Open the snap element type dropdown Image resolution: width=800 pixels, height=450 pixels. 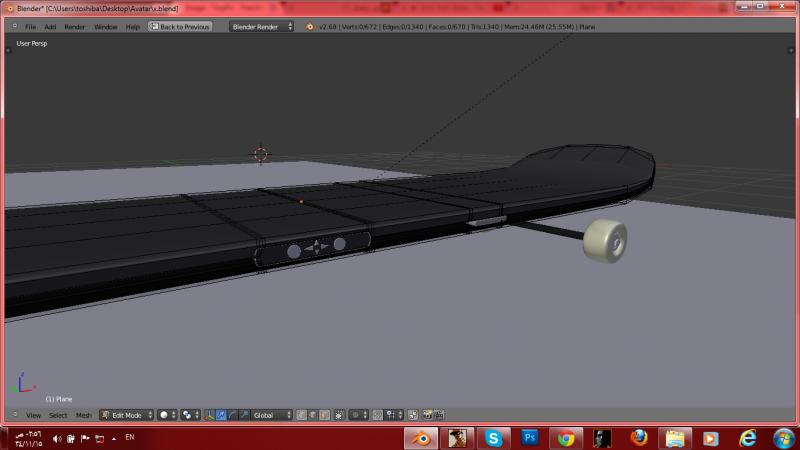394,415
